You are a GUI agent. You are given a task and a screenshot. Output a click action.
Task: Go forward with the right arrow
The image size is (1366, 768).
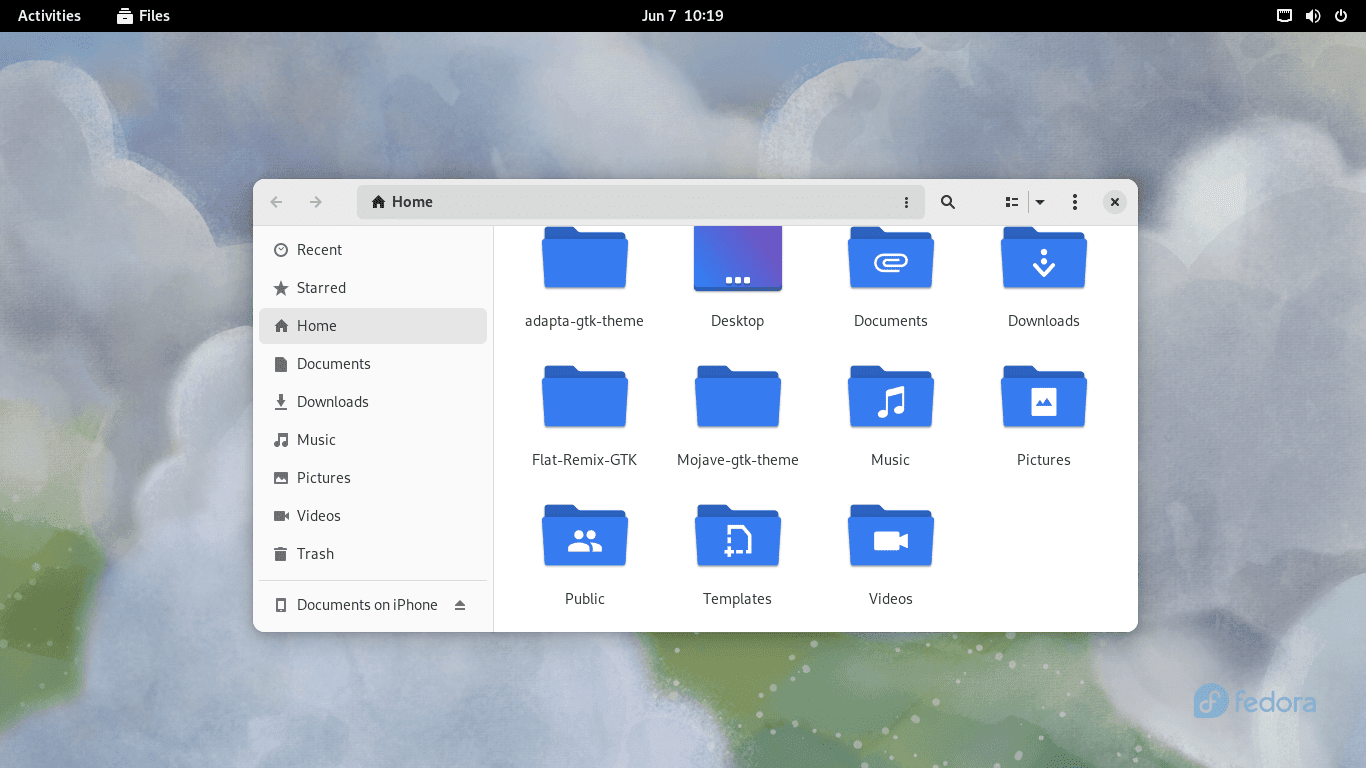316,202
